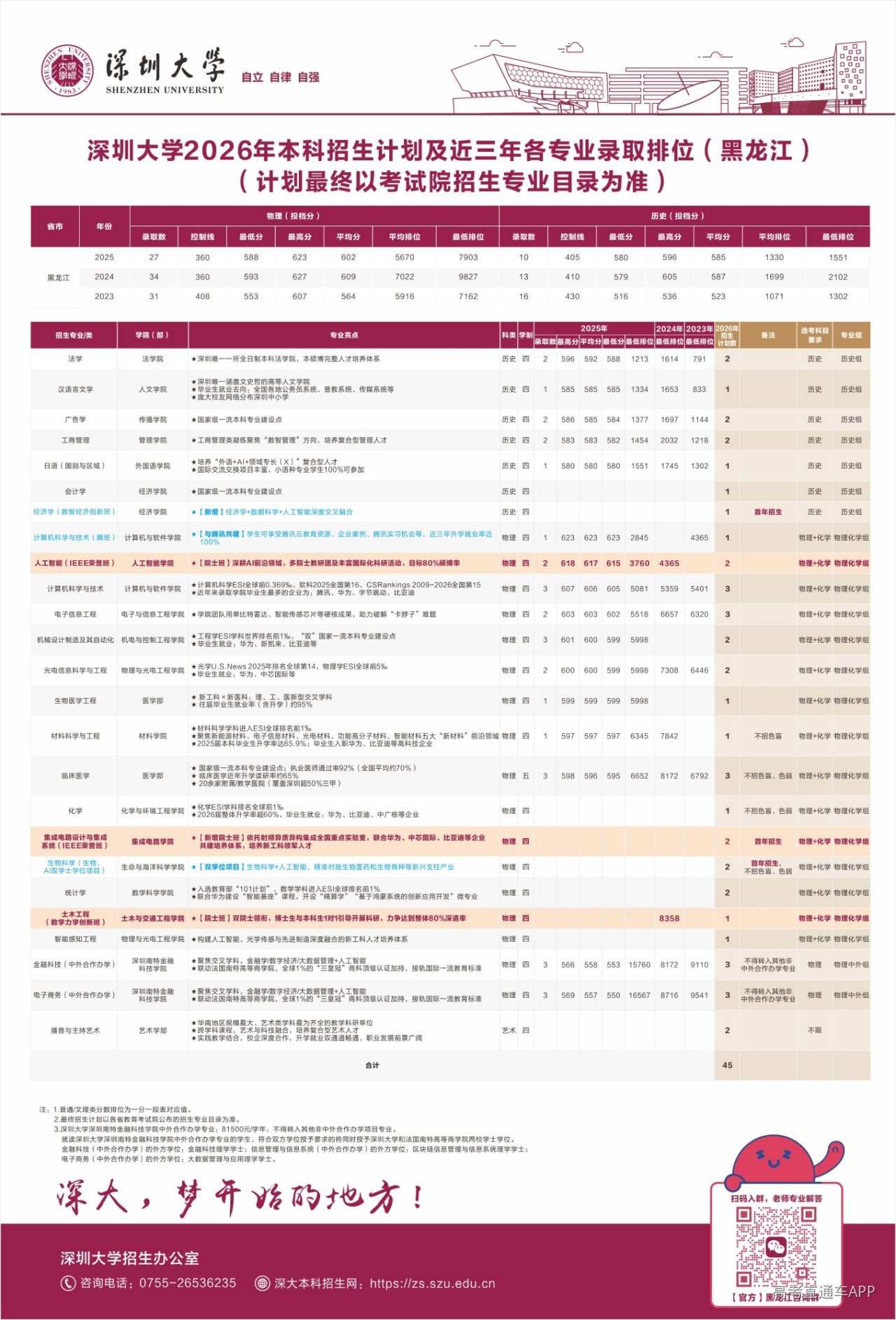Click the 经济学（数智经济创新班）major name
Image resolution: width=896 pixels, height=1320 pixels.
(x=74, y=512)
